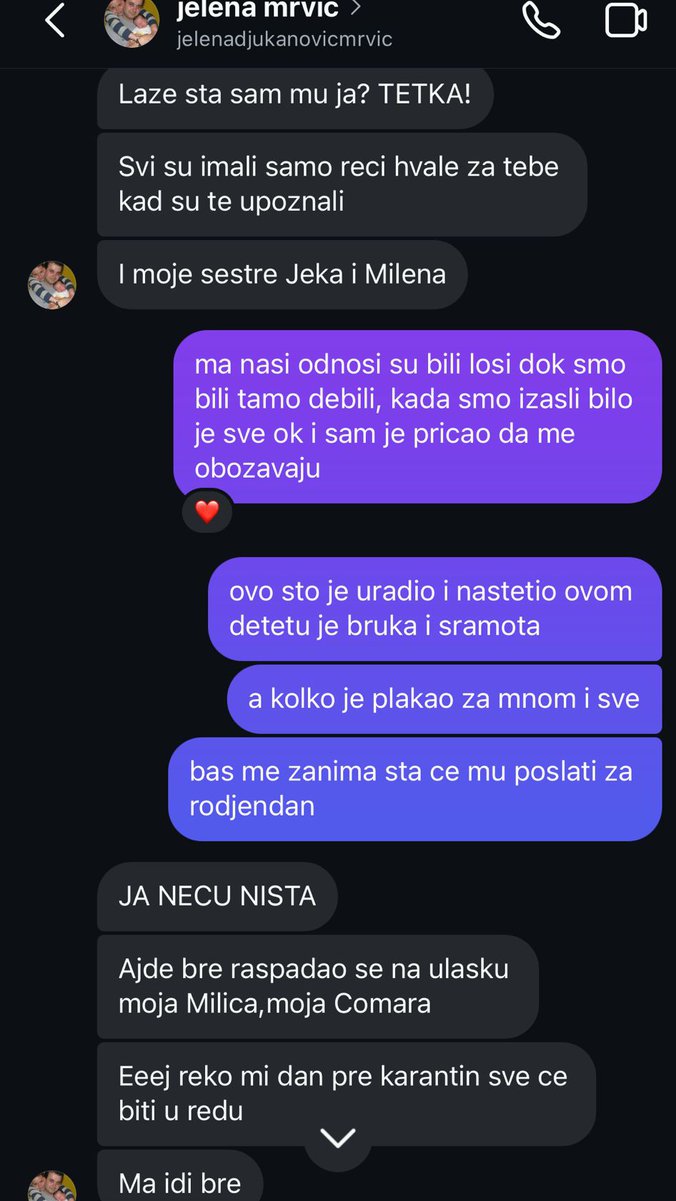This screenshot has height=1201, width=676.
Task: Start an audio call with phone icon
Action: (541, 21)
